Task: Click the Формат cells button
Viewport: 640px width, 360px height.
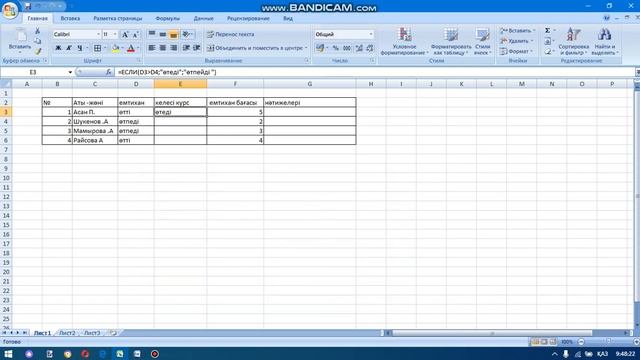Action: coord(516,51)
